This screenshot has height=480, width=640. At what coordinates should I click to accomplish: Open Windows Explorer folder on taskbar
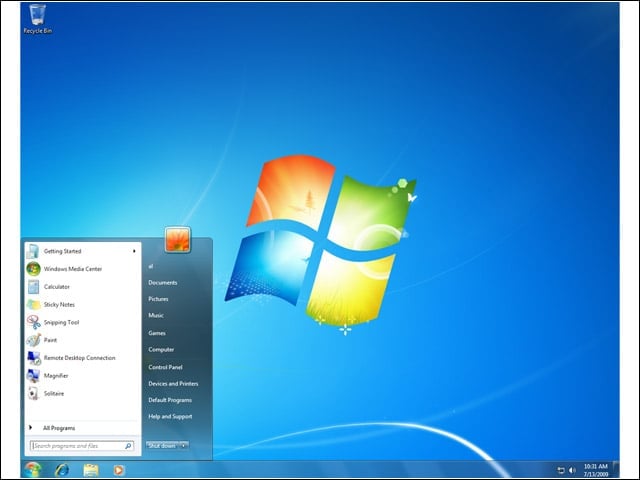[x=91, y=470]
